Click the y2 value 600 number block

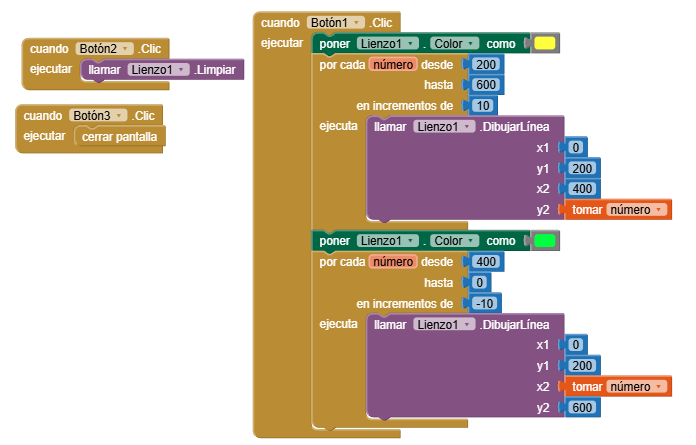coord(583,407)
